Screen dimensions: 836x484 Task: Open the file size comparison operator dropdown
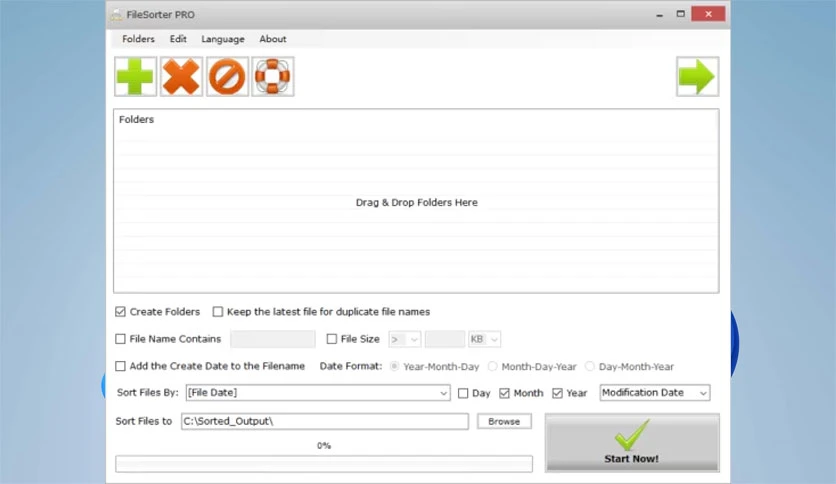coord(405,339)
